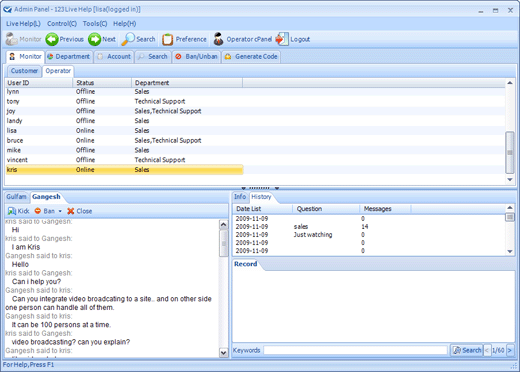Click operator list scroll down arrow

510,180
